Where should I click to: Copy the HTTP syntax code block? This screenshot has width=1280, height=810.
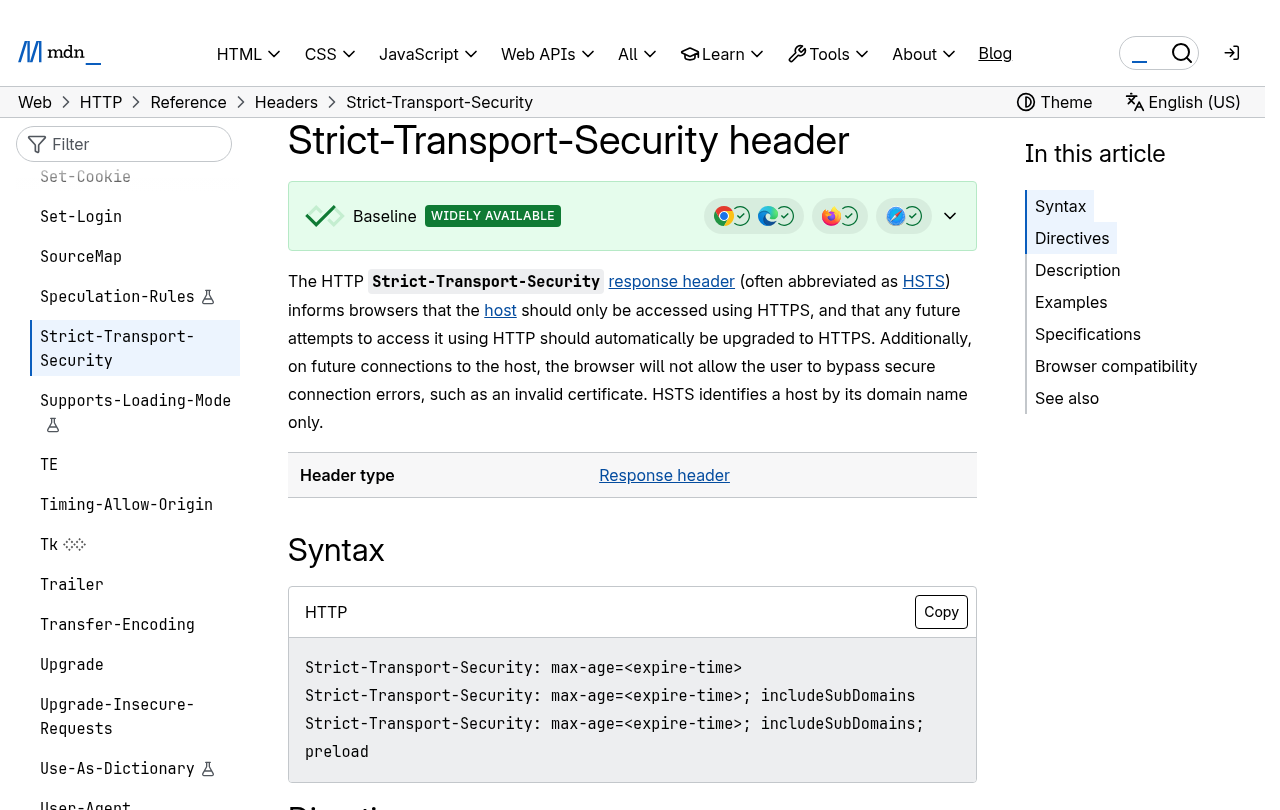941,612
